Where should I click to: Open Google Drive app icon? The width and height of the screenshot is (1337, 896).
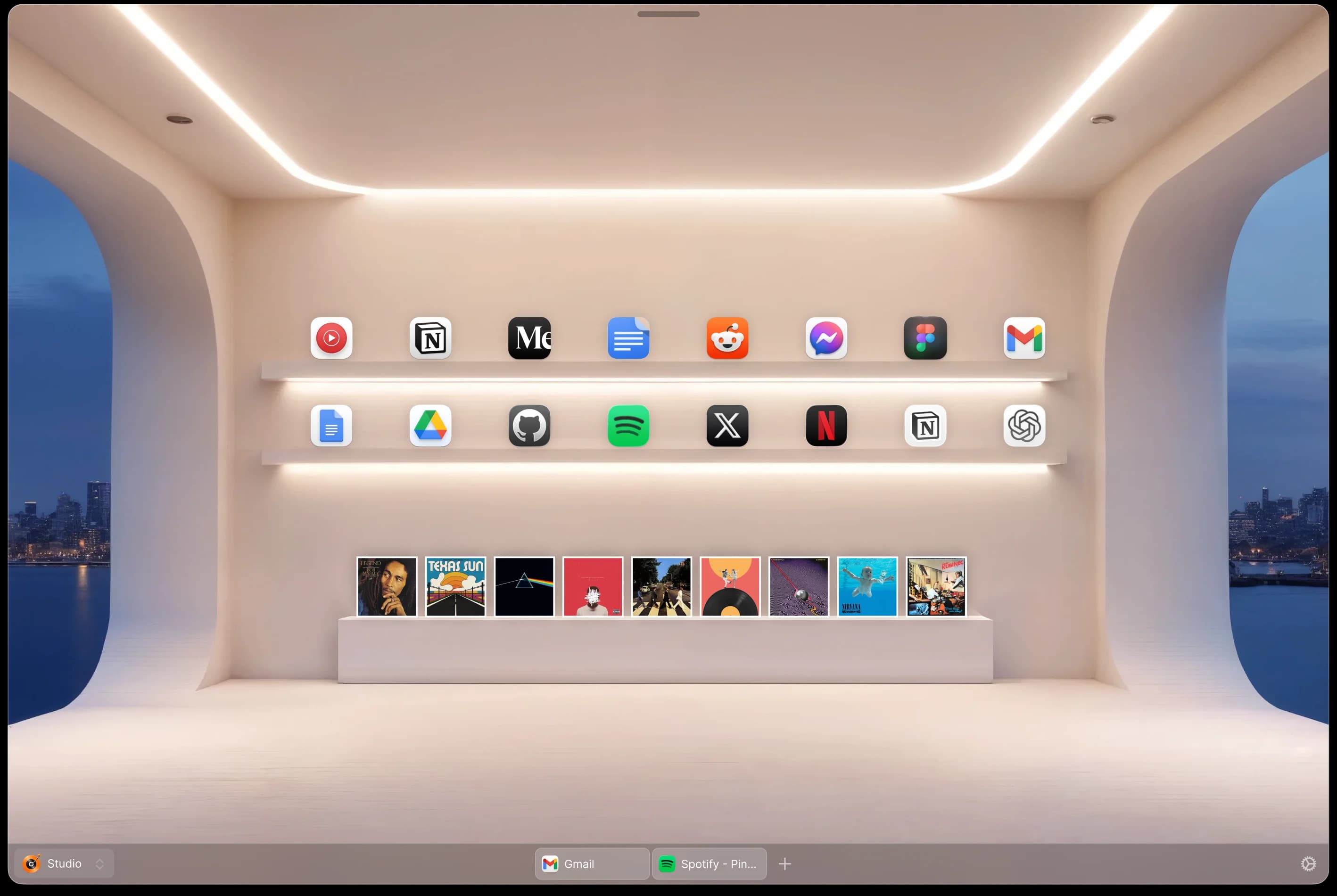(430, 426)
